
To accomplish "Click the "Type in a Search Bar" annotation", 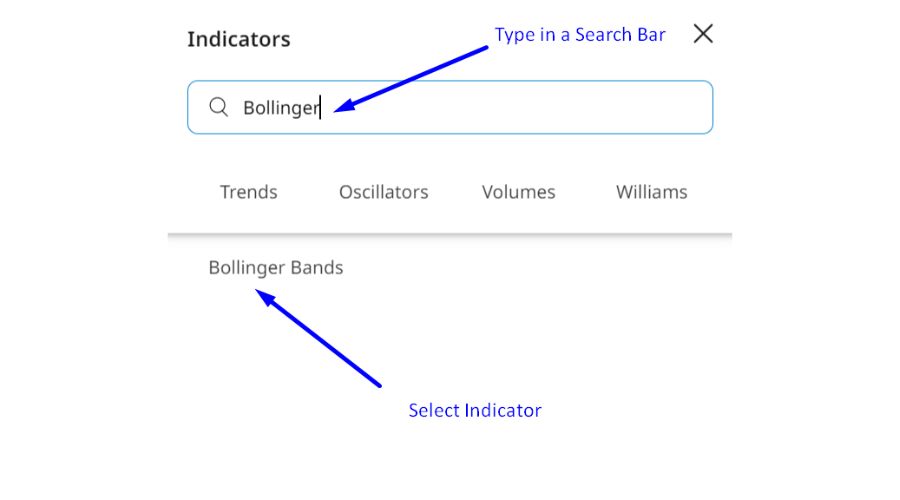I will [x=580, y=35].
